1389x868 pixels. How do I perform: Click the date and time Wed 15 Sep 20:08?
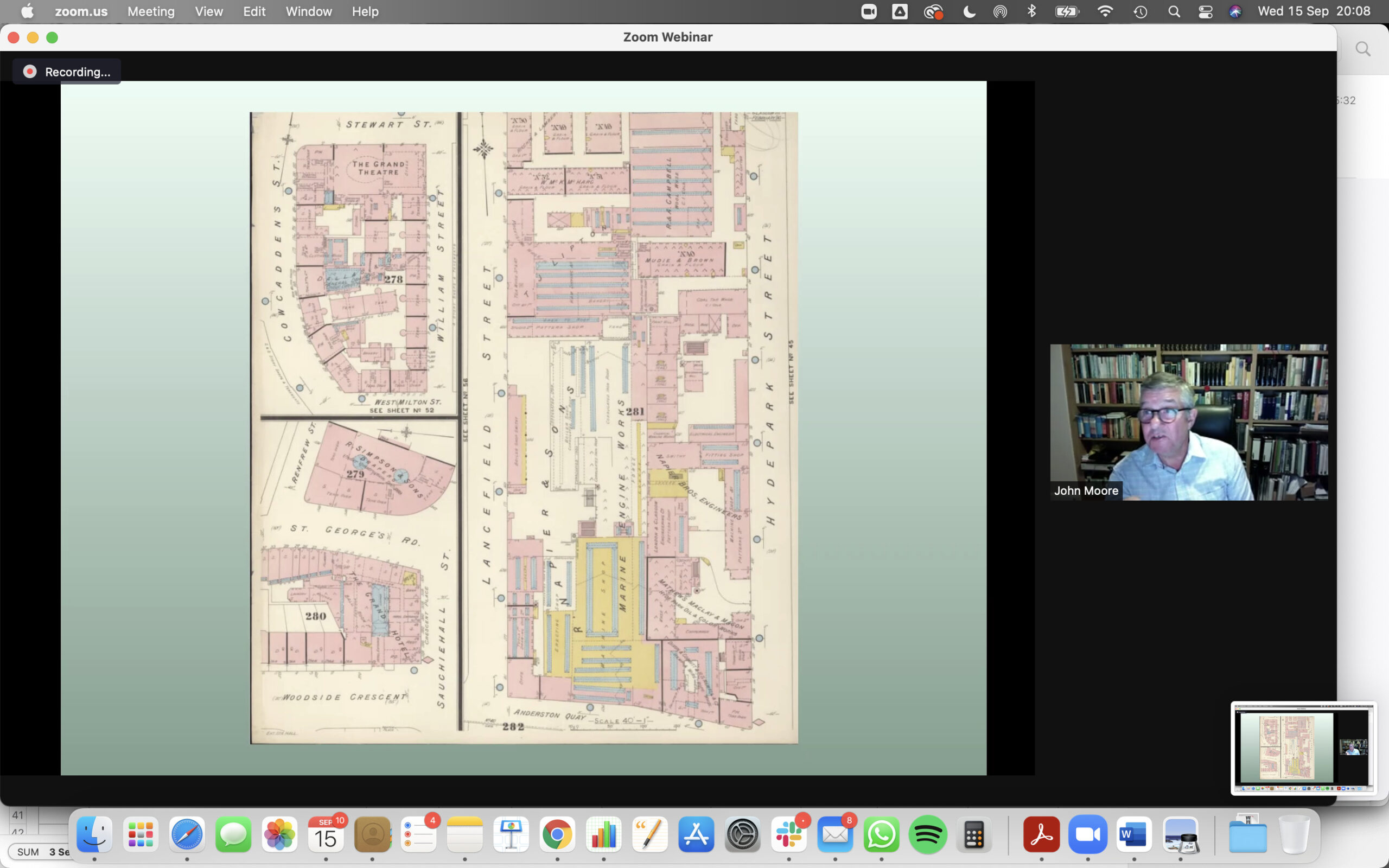(x=1314, y=11)
